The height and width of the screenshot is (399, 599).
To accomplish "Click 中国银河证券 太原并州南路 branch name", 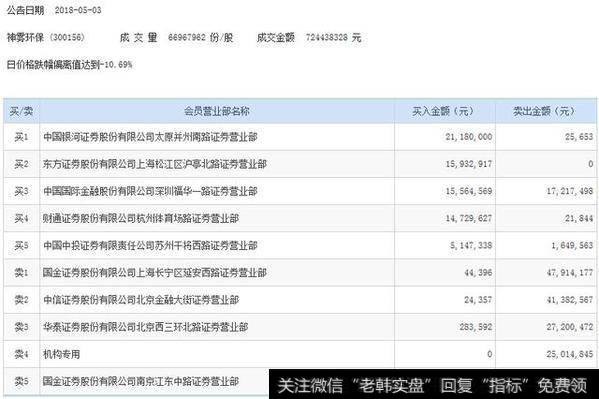I will tap(150, 137).
